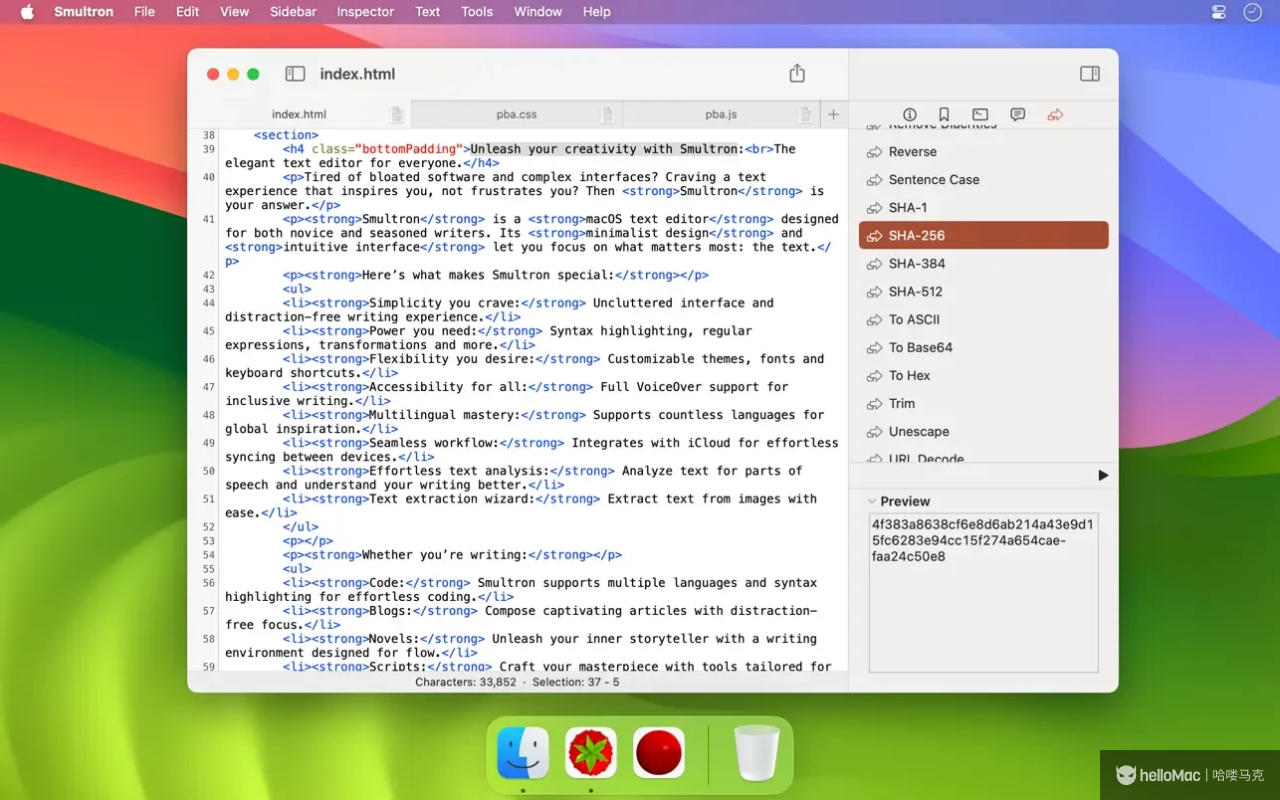The height and width of the screenshot is (800, 1280).
Task: Open the Smultron app icon in Dock
Action: pos(591,753)
